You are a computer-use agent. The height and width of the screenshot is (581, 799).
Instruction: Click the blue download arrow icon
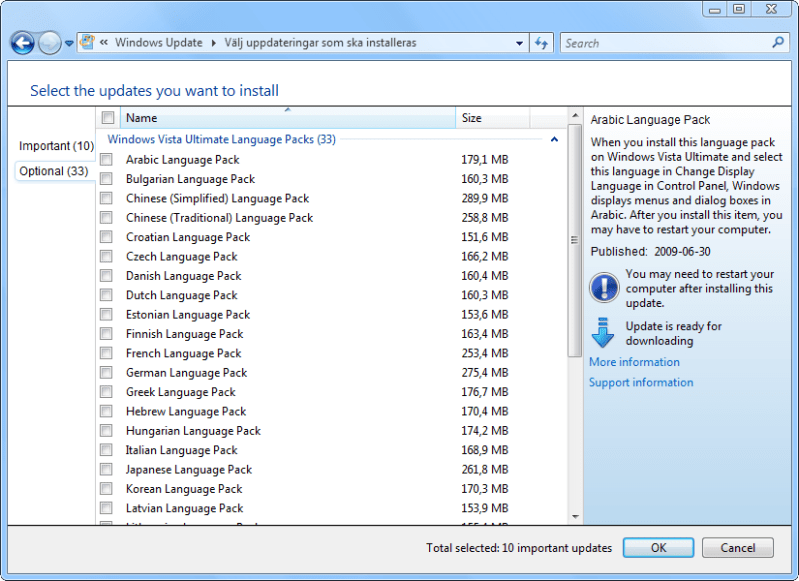click(603, 333)
